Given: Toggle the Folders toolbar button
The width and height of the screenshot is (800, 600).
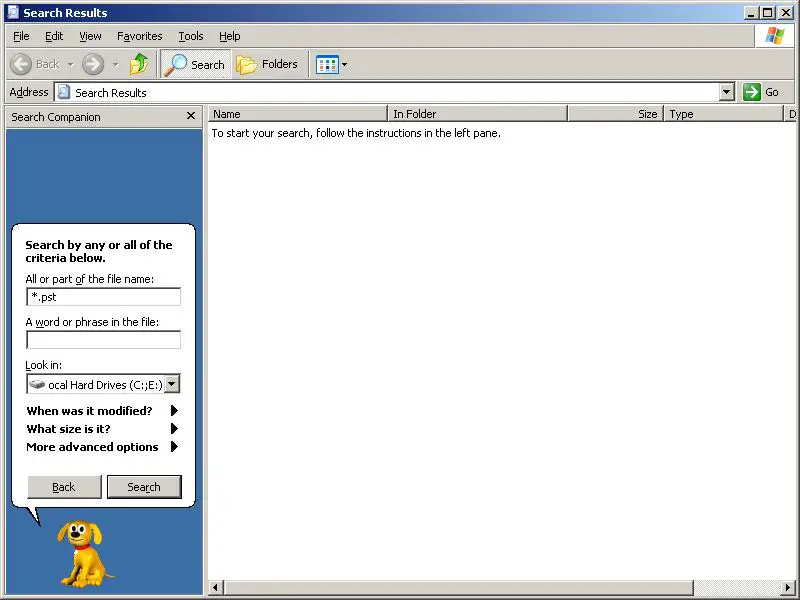Looking at the screenshot, I should (x=267, y=64).
